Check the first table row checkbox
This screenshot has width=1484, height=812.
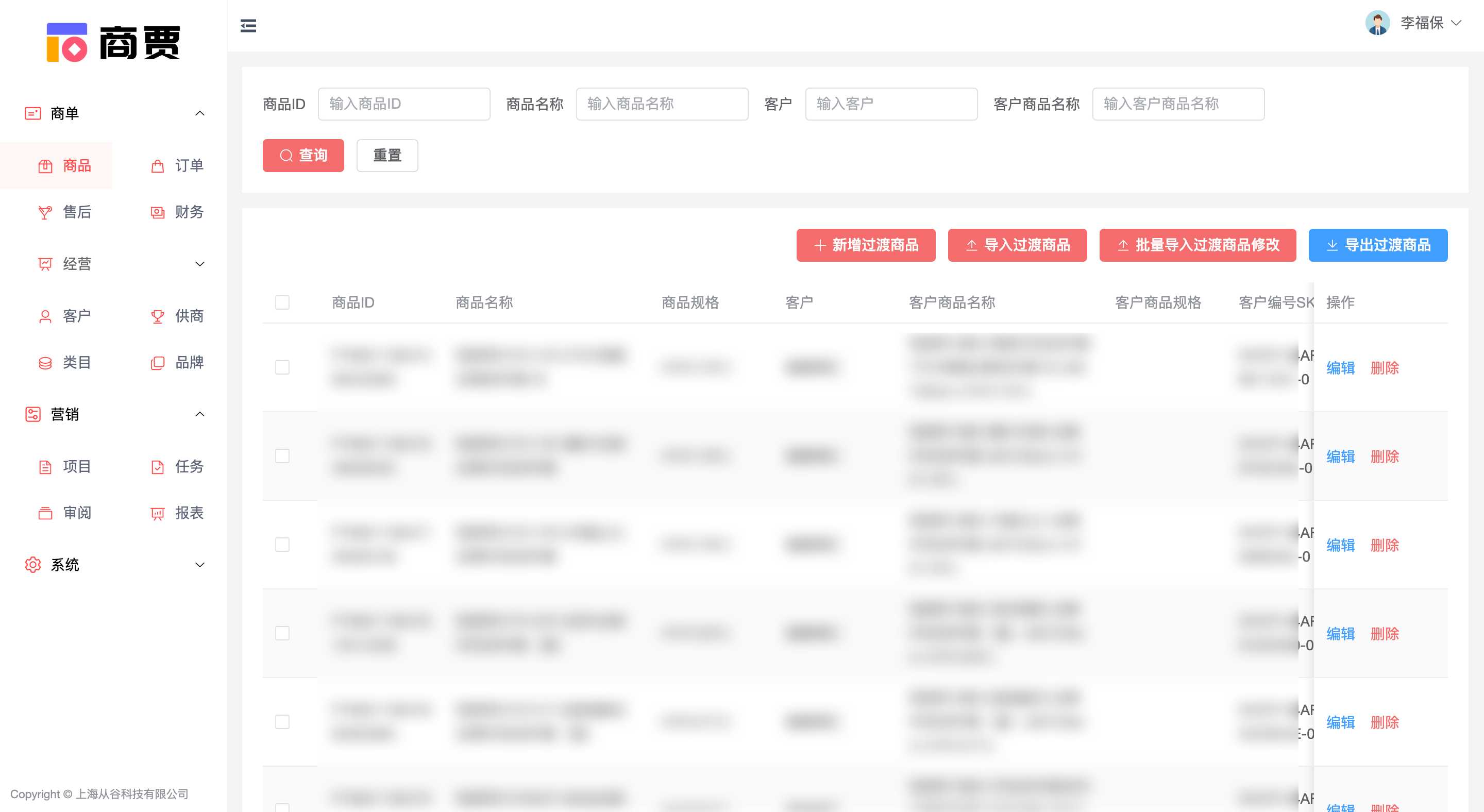click(282, 367)
